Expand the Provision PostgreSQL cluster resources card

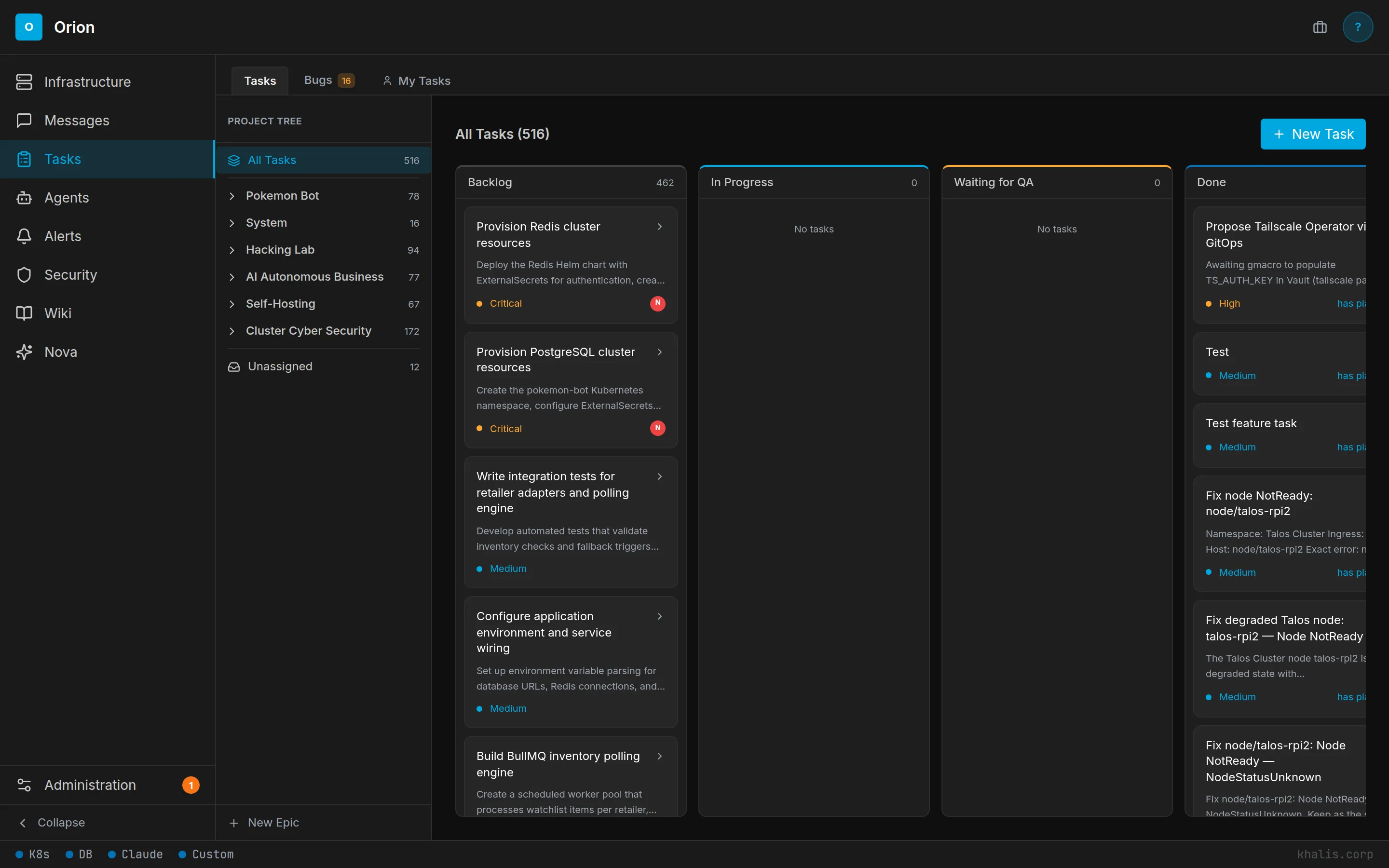coord(659,352)
